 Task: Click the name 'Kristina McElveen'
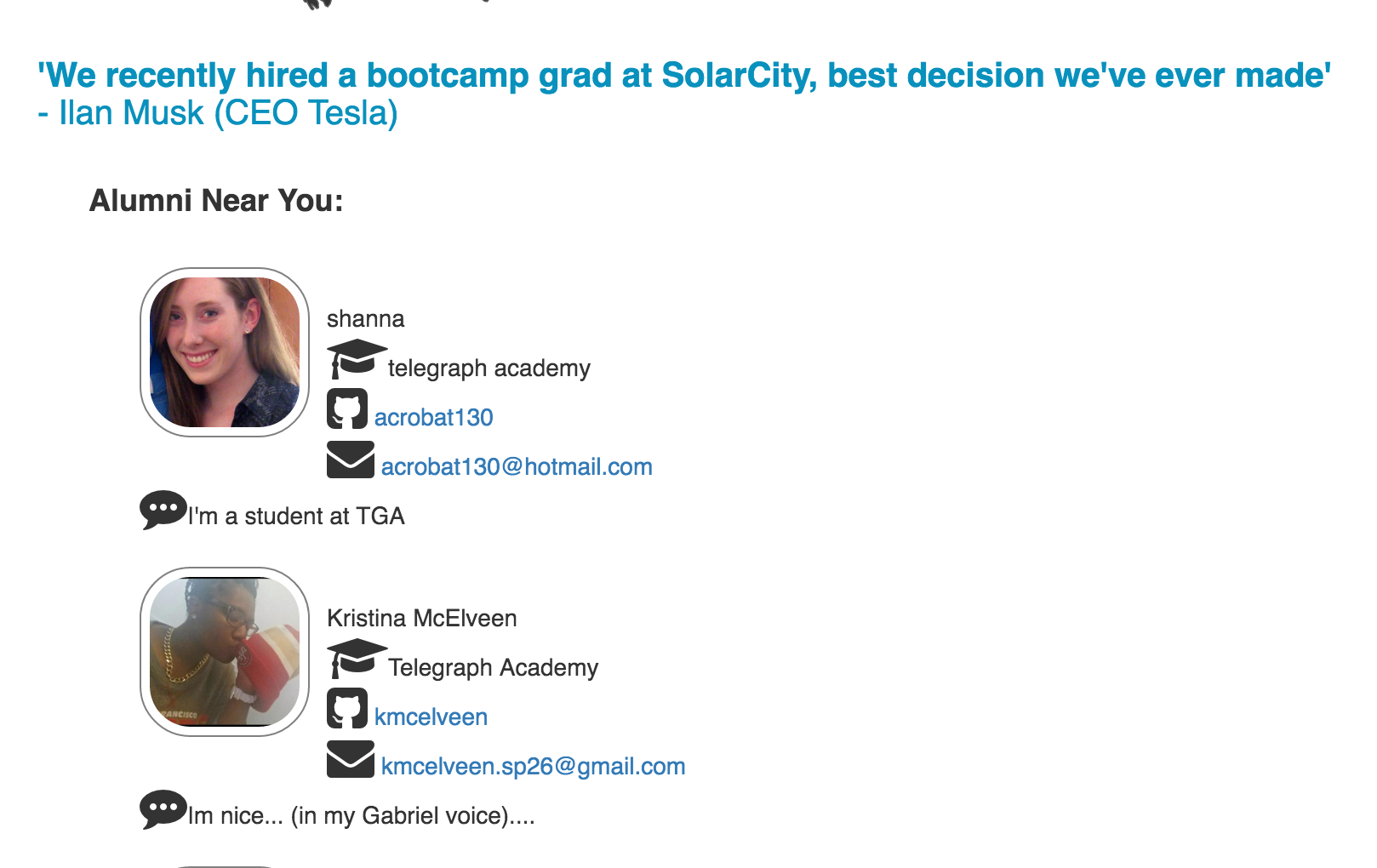[x=422, y=619]
